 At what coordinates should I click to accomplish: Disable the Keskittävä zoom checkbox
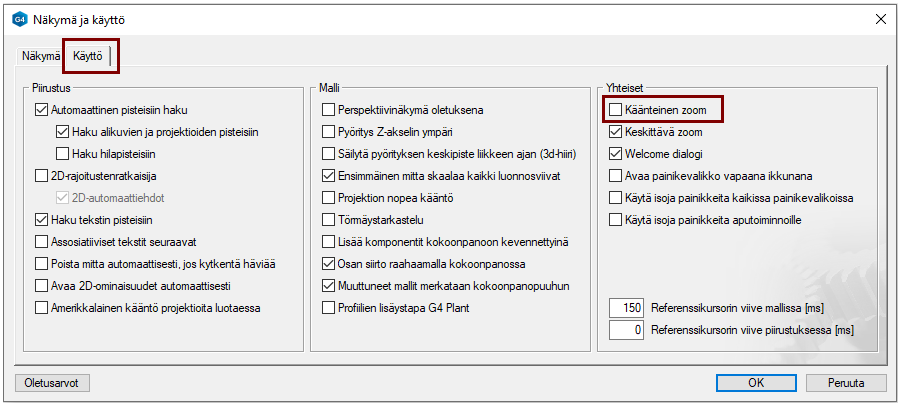click(x=617, y=132)
